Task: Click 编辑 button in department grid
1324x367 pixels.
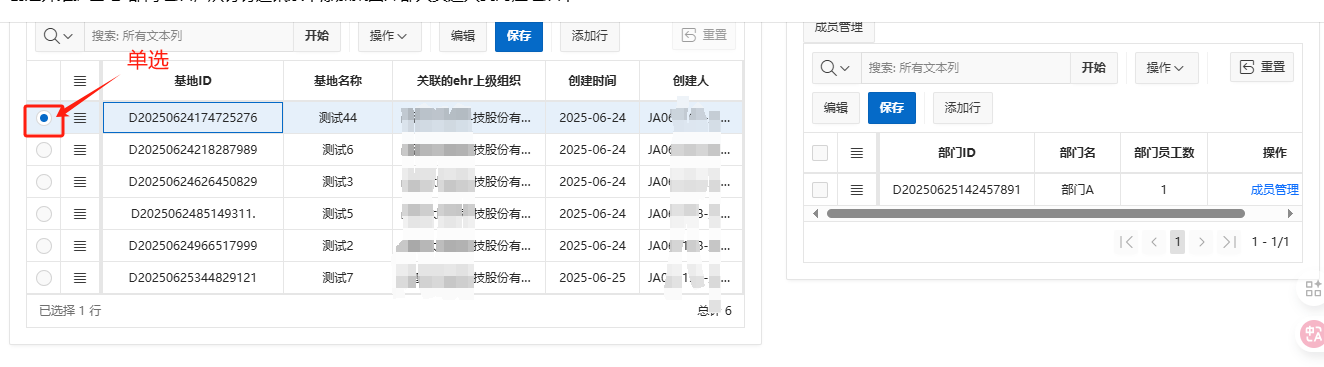Action: [x=836, y=108]
